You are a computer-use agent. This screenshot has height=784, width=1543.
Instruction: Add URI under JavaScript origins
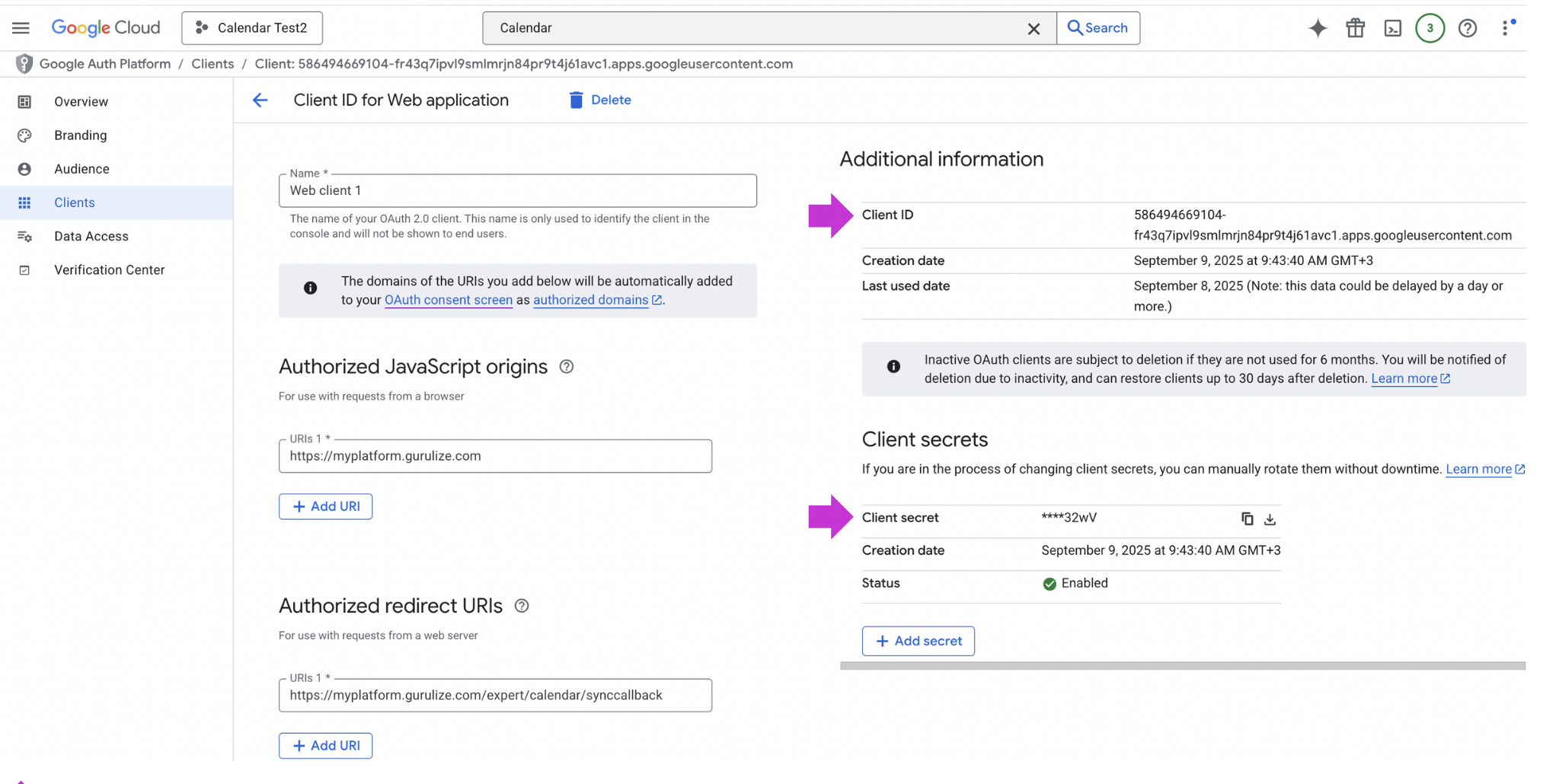coord(325,506)
